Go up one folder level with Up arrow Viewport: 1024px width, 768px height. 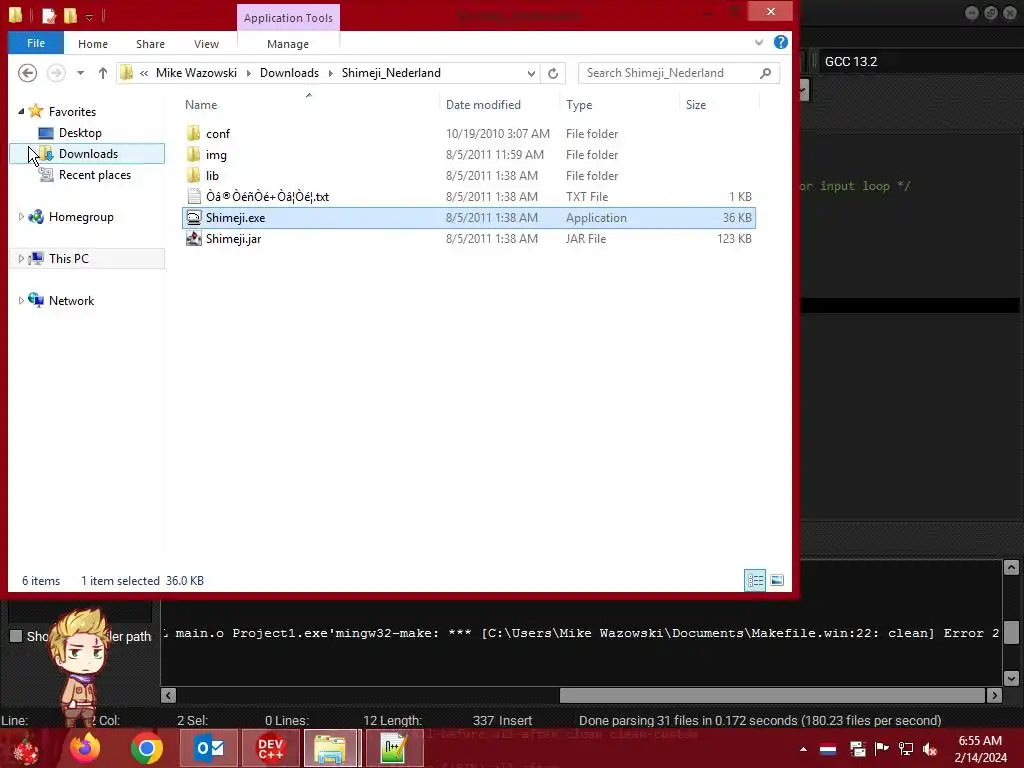(x=103, y=73)
